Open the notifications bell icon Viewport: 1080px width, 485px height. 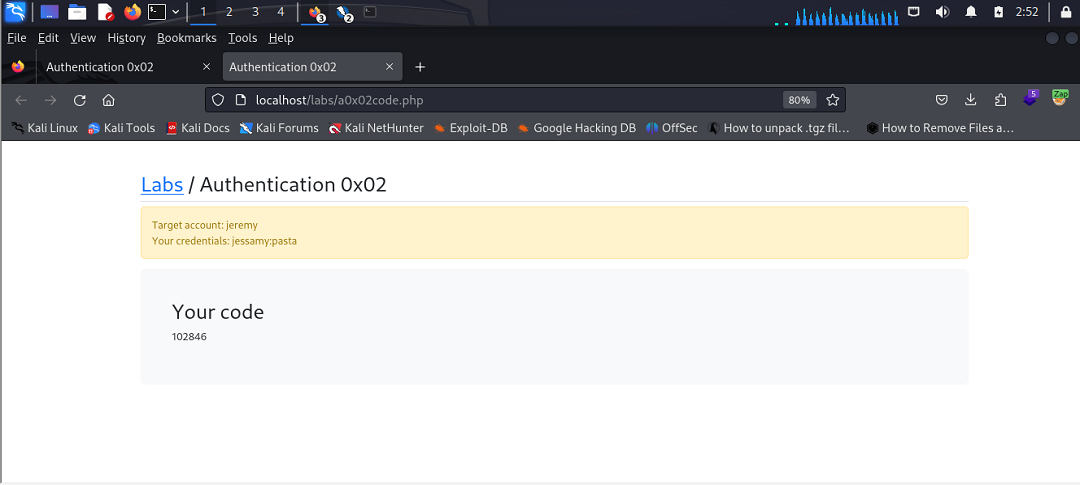point(971,12)
